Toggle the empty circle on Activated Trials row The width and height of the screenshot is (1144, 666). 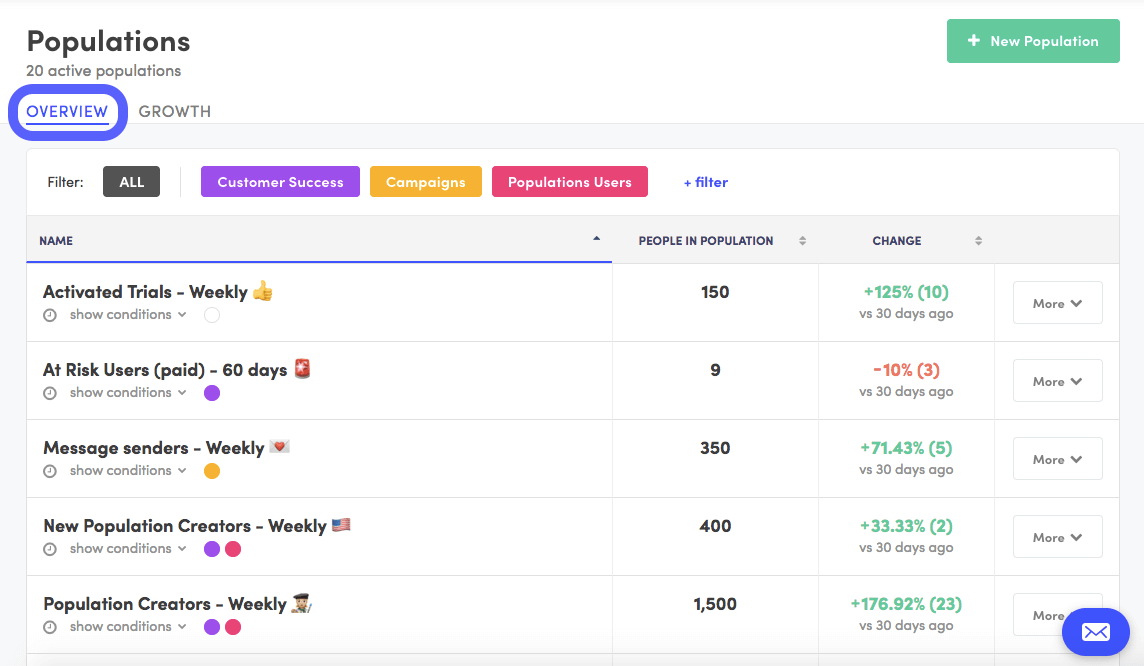coord(210,314)
